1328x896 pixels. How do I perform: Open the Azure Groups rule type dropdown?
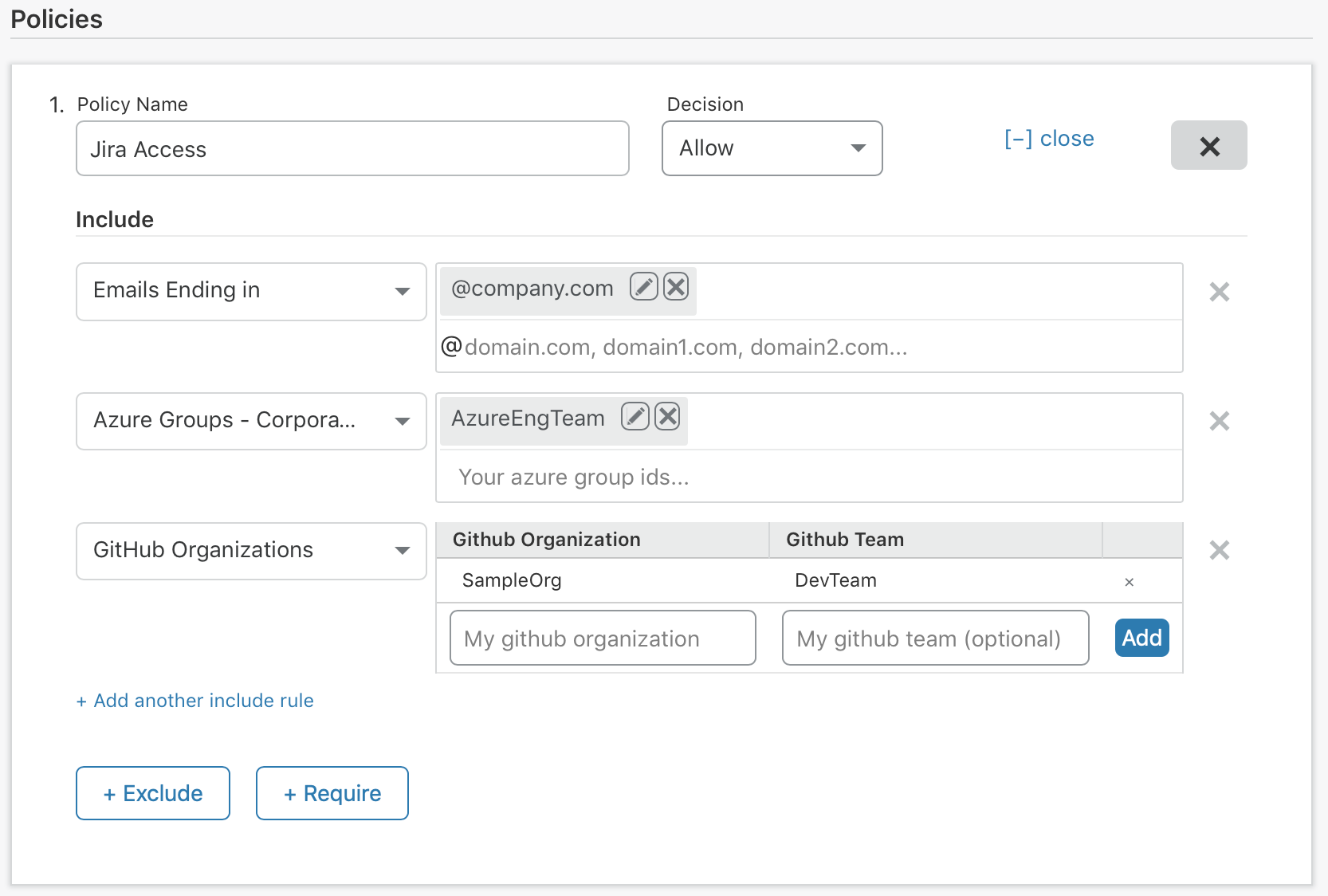coord(251,421)
